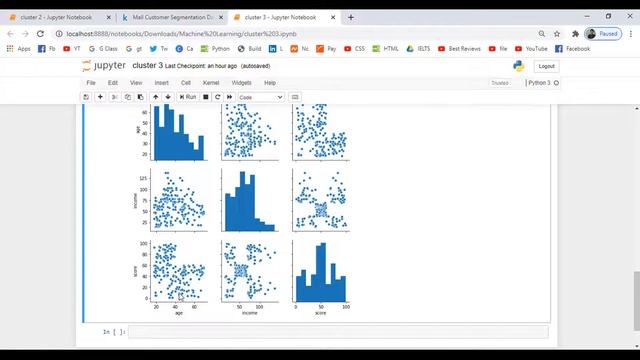This screenshot has height=360, width=640.
Task: Open a new browser tab
Action: [351, 18]
